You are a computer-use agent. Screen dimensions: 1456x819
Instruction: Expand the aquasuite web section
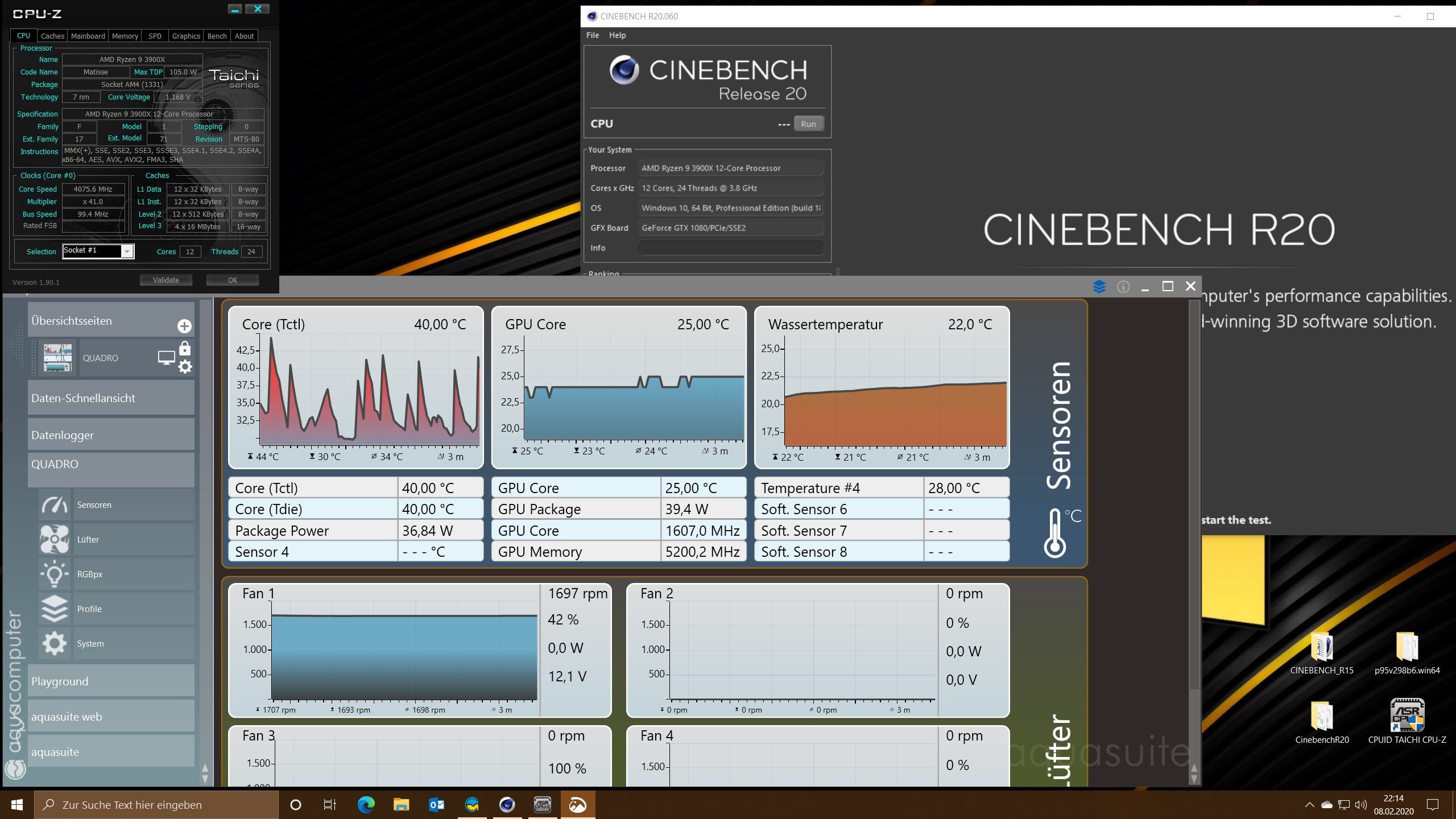[x=111, y=716]
